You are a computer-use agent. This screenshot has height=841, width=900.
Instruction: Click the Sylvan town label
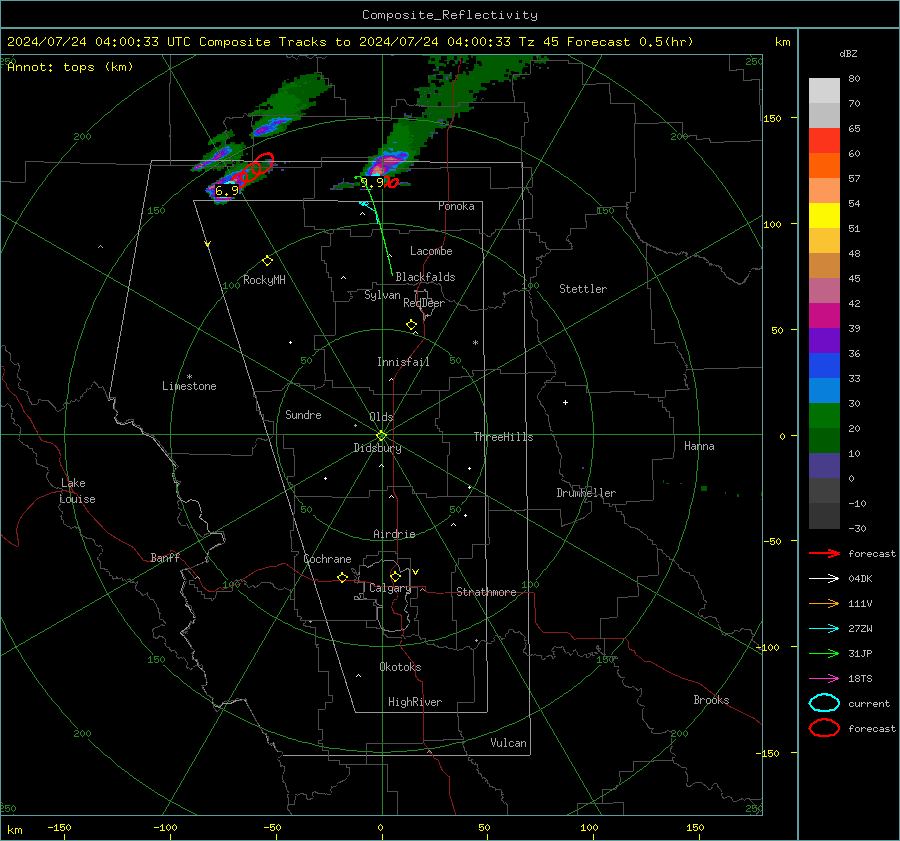tap(382, 295)
